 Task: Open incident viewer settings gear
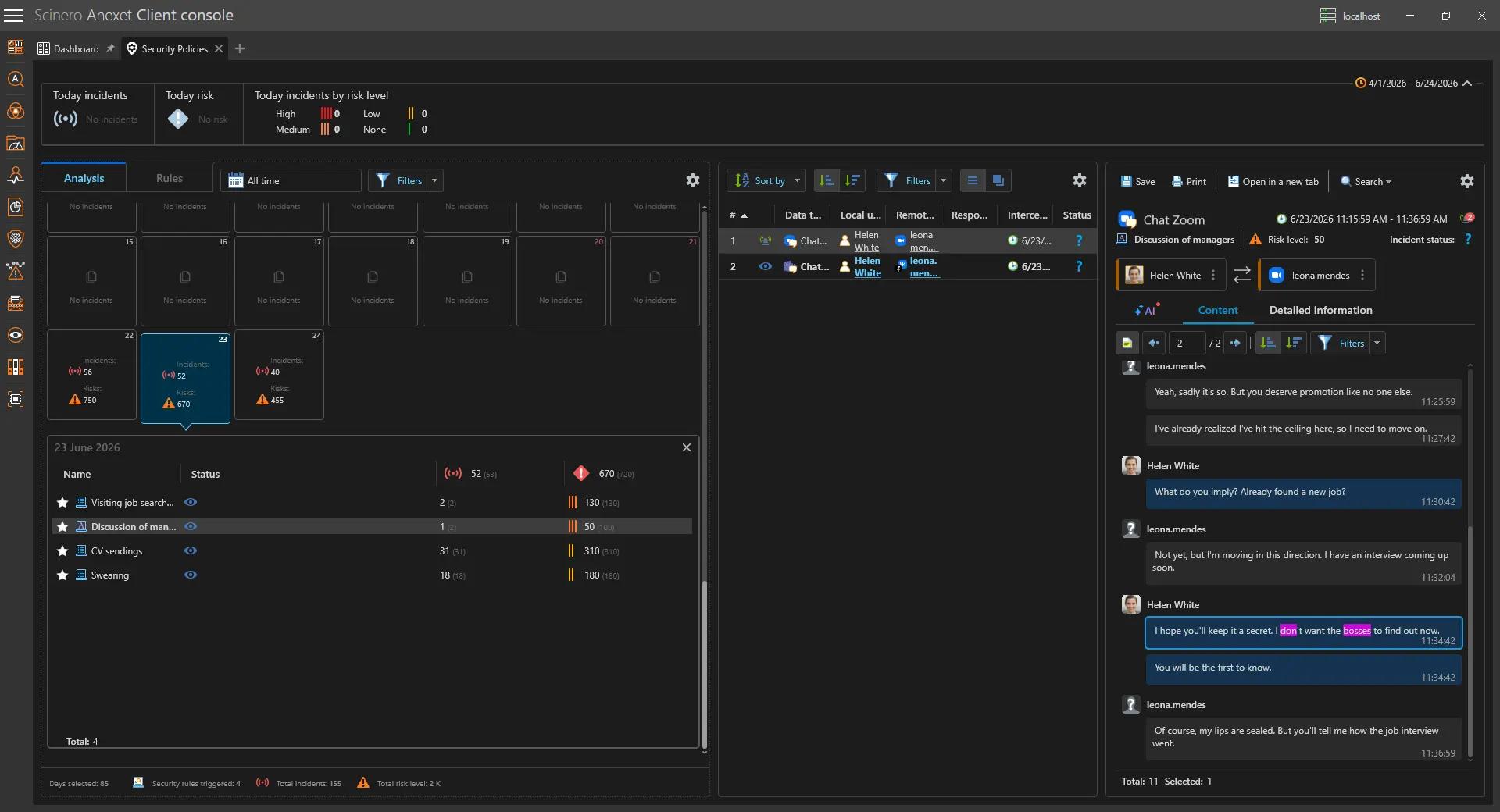tap(1467, 182)
